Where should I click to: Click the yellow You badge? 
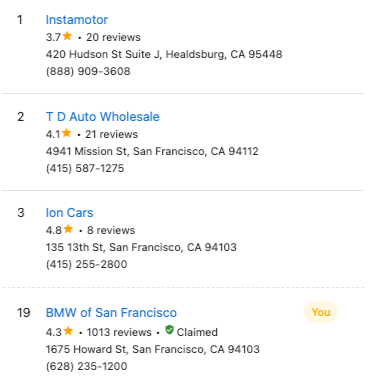[x=321, y=312]
